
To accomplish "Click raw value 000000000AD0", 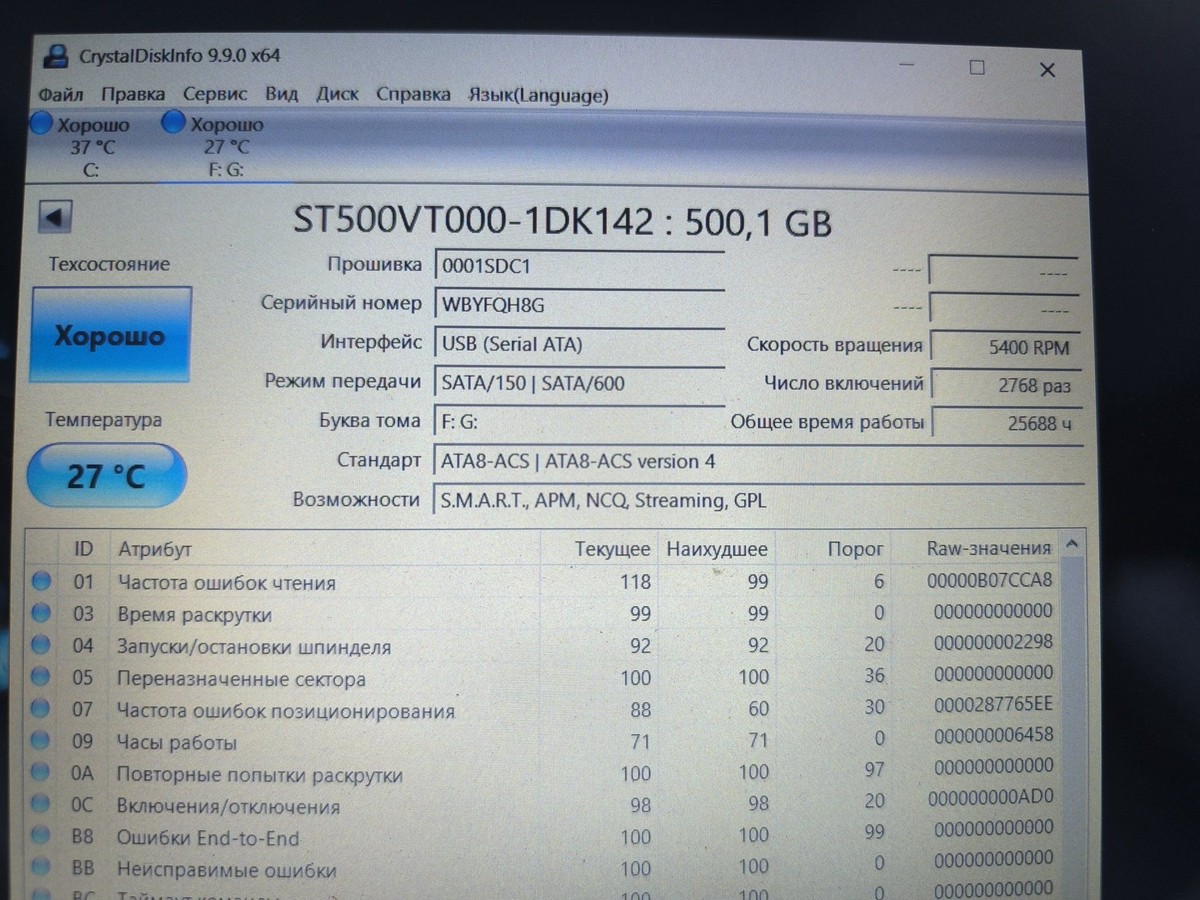I will pyautogui.click(x=990, y=798).
